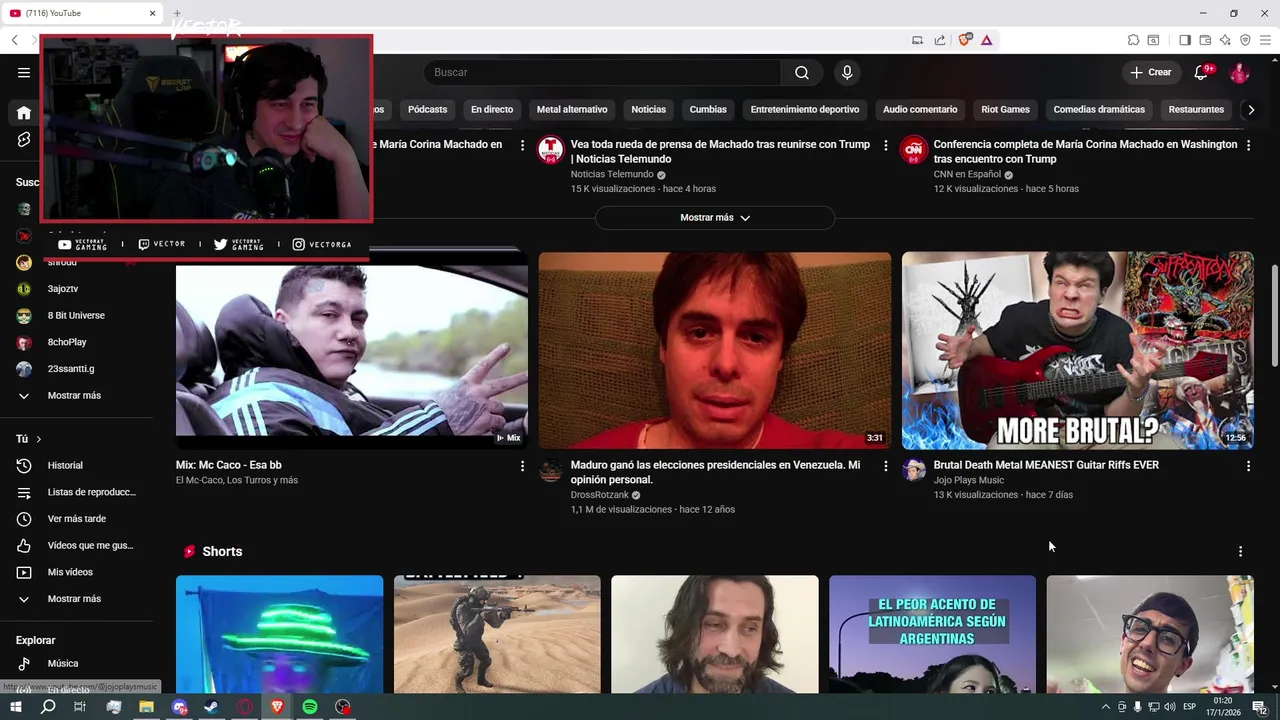
Task: Show hidden system tray icons
Action: pyautogui.click(x=1106, y=707)
